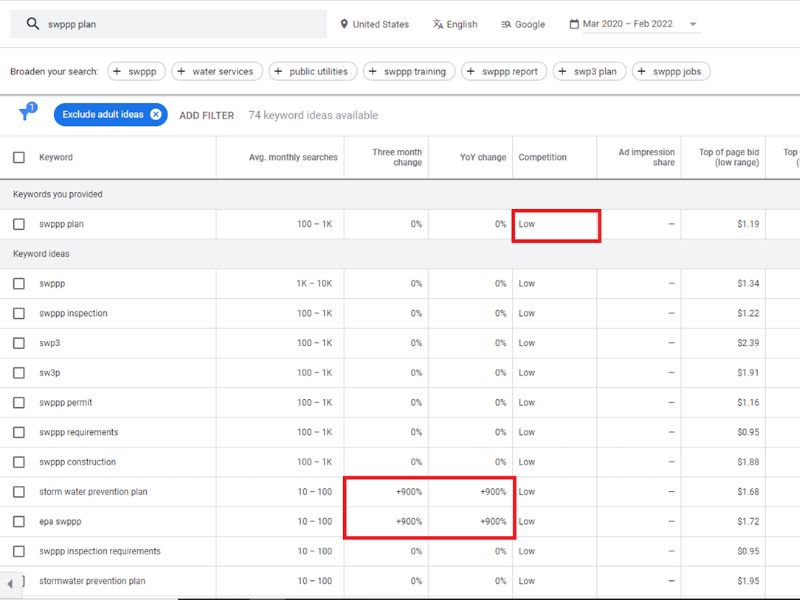
Task: Click the plus icon on swppp suggestion
Action: (x=117, y=71)
